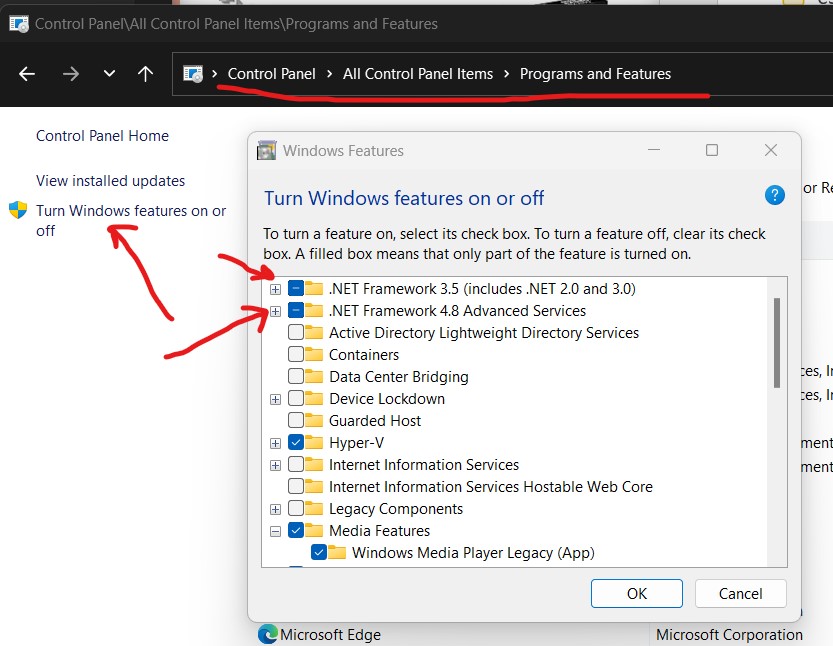Uncheck the Hyper-V checkbox
833x646 pixels.
[296, 443]
